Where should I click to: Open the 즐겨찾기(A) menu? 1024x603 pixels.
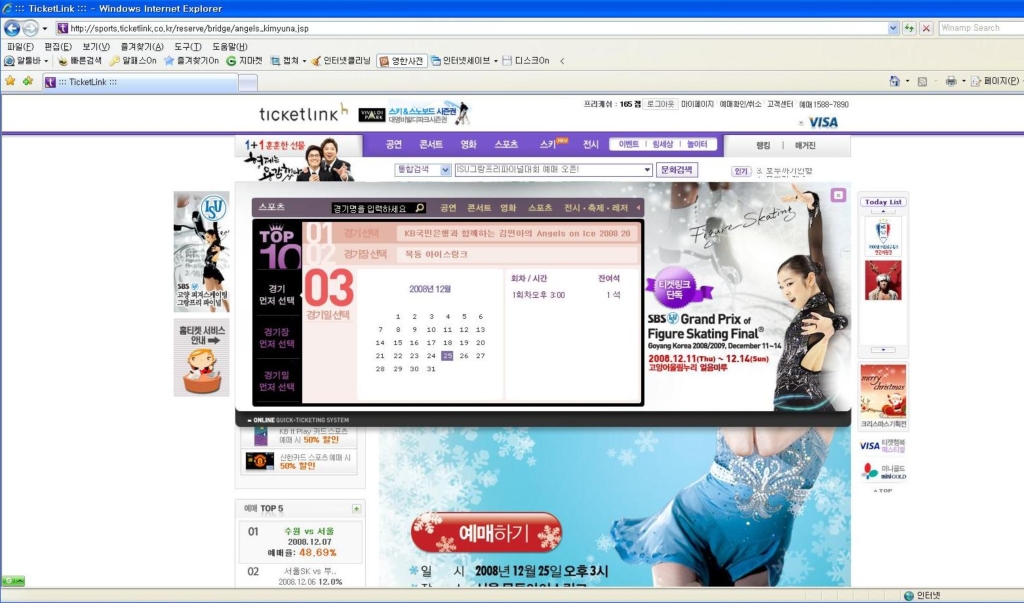(142, 46)
